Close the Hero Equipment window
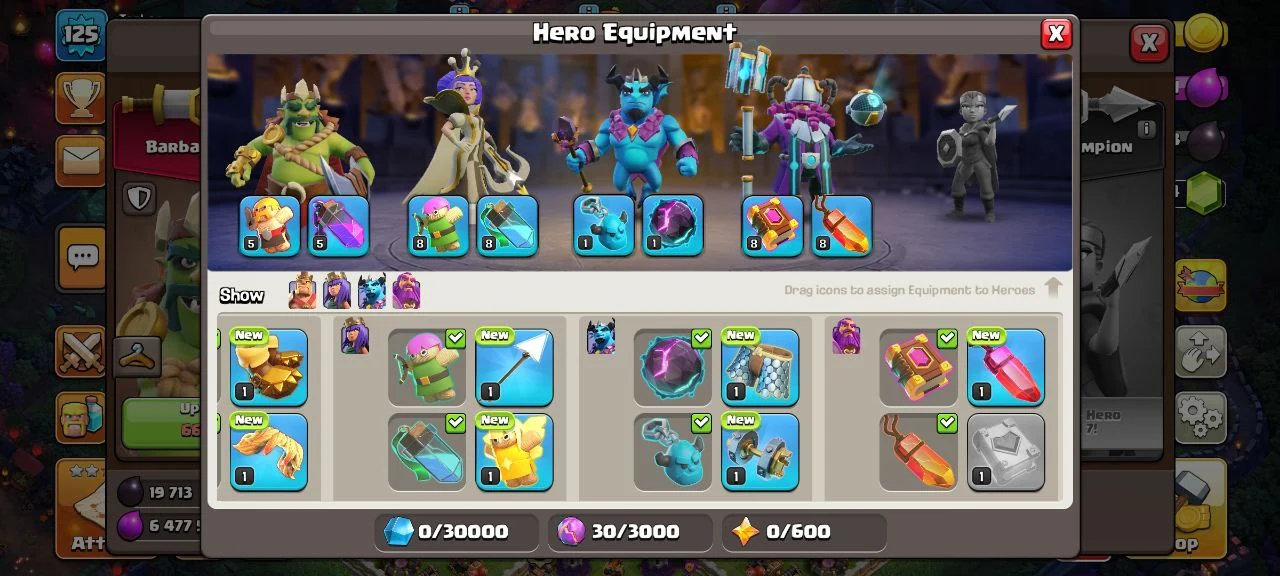This screenshot has width=1280, height=576. (x=1056, y=34)
